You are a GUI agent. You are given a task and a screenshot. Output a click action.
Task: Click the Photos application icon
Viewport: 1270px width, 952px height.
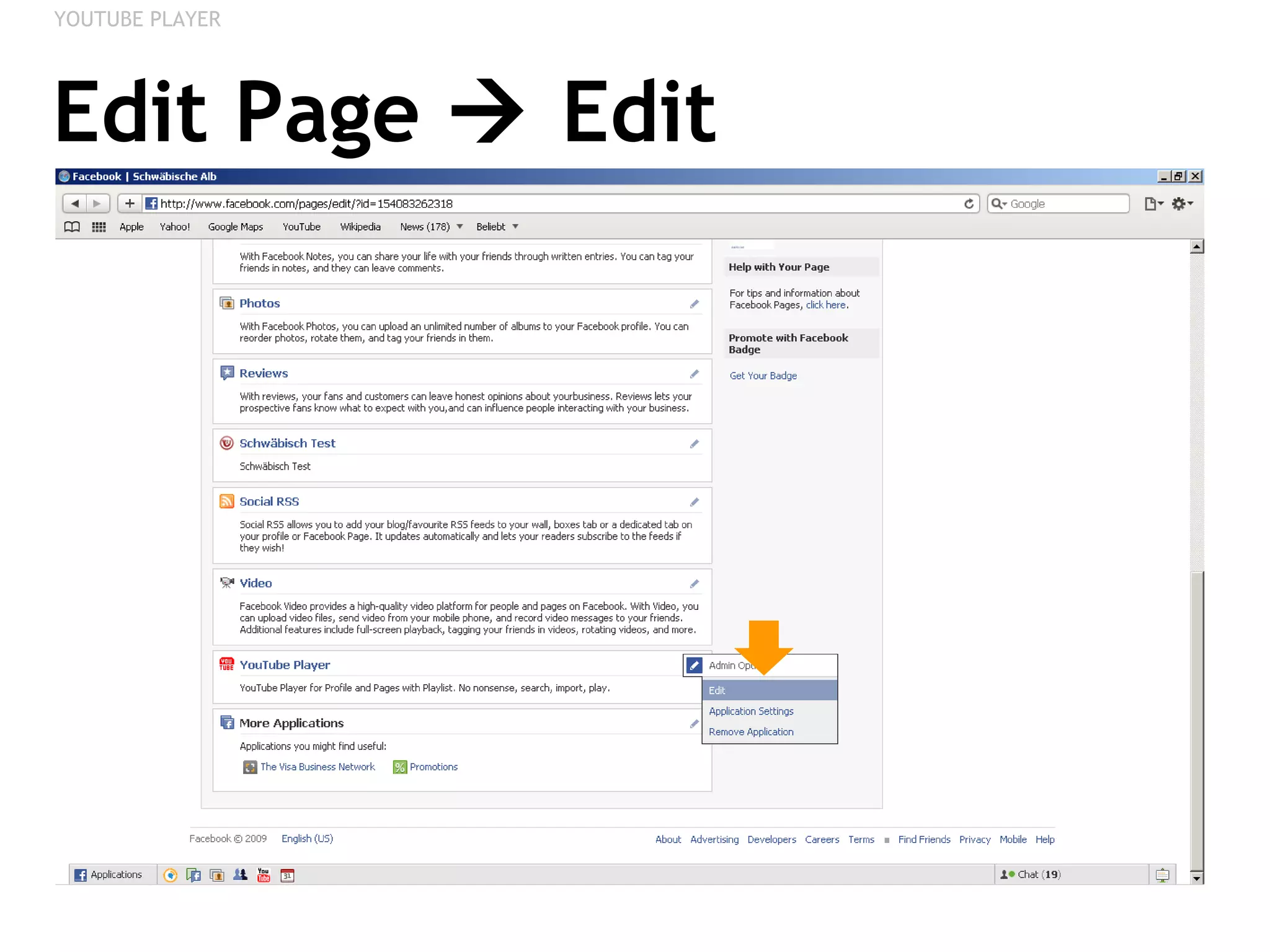tap(227, 303)
